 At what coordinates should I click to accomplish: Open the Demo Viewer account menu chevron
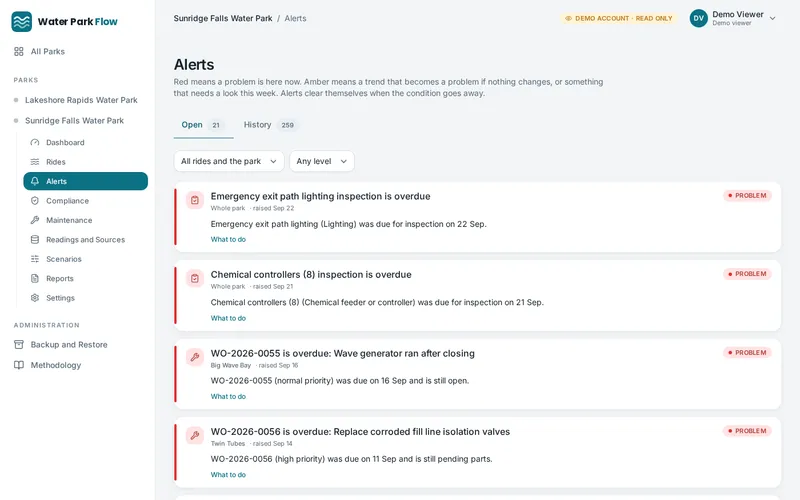[x=772, y=18]
